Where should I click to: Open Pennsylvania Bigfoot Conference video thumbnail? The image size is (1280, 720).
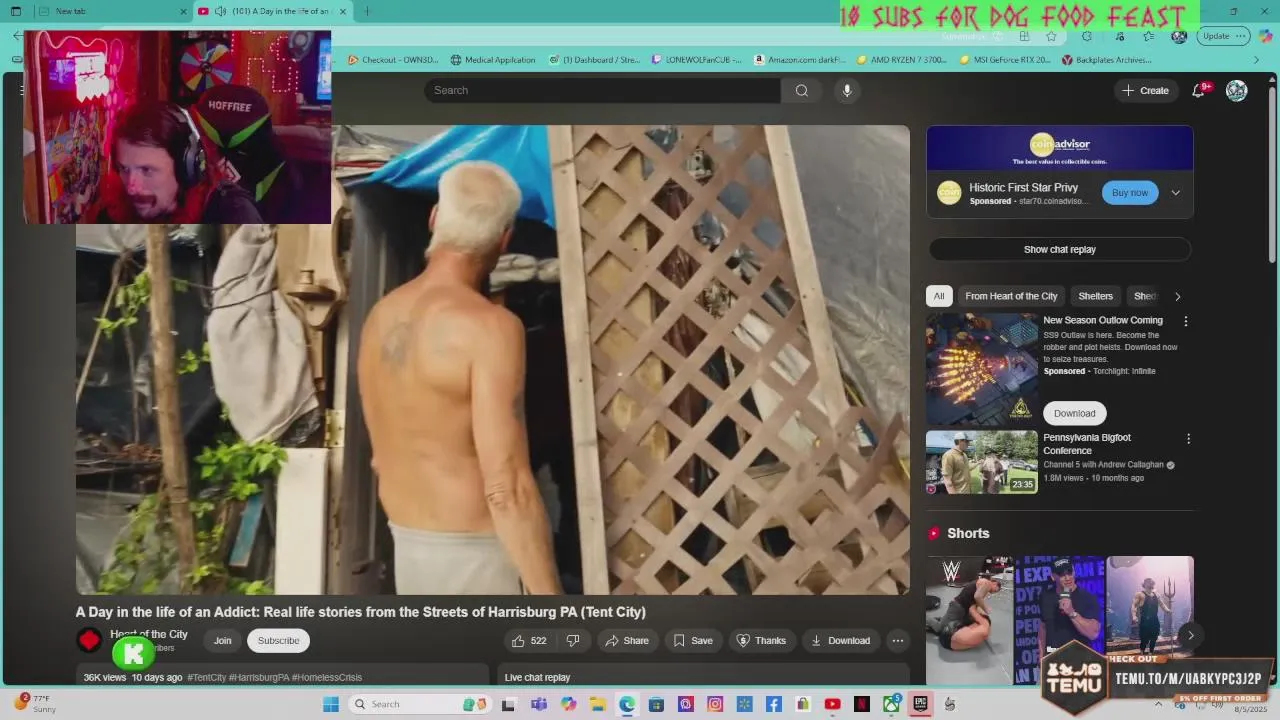click(982, 462)
